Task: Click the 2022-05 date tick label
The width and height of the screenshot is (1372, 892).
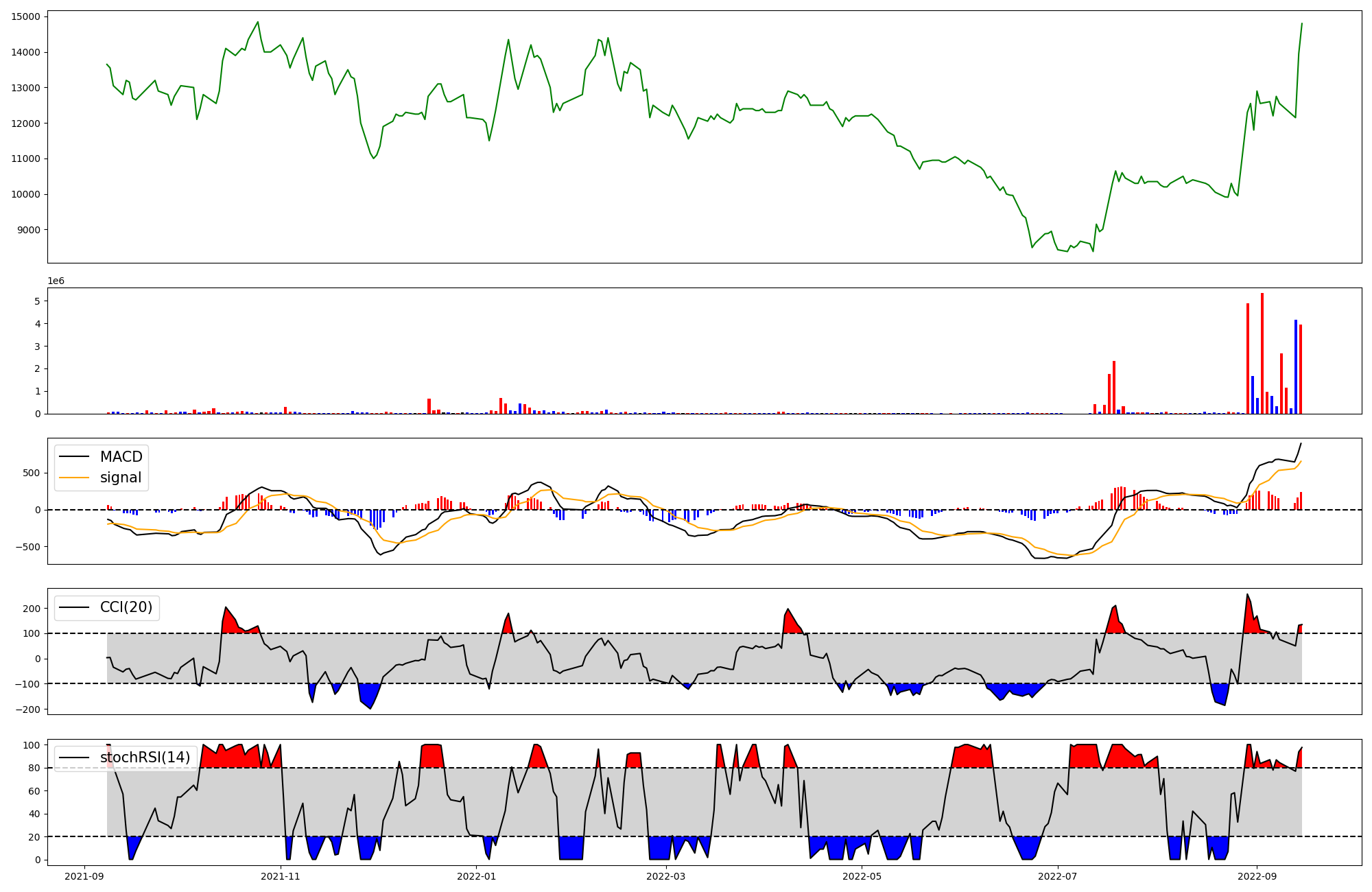Action: 862,876
